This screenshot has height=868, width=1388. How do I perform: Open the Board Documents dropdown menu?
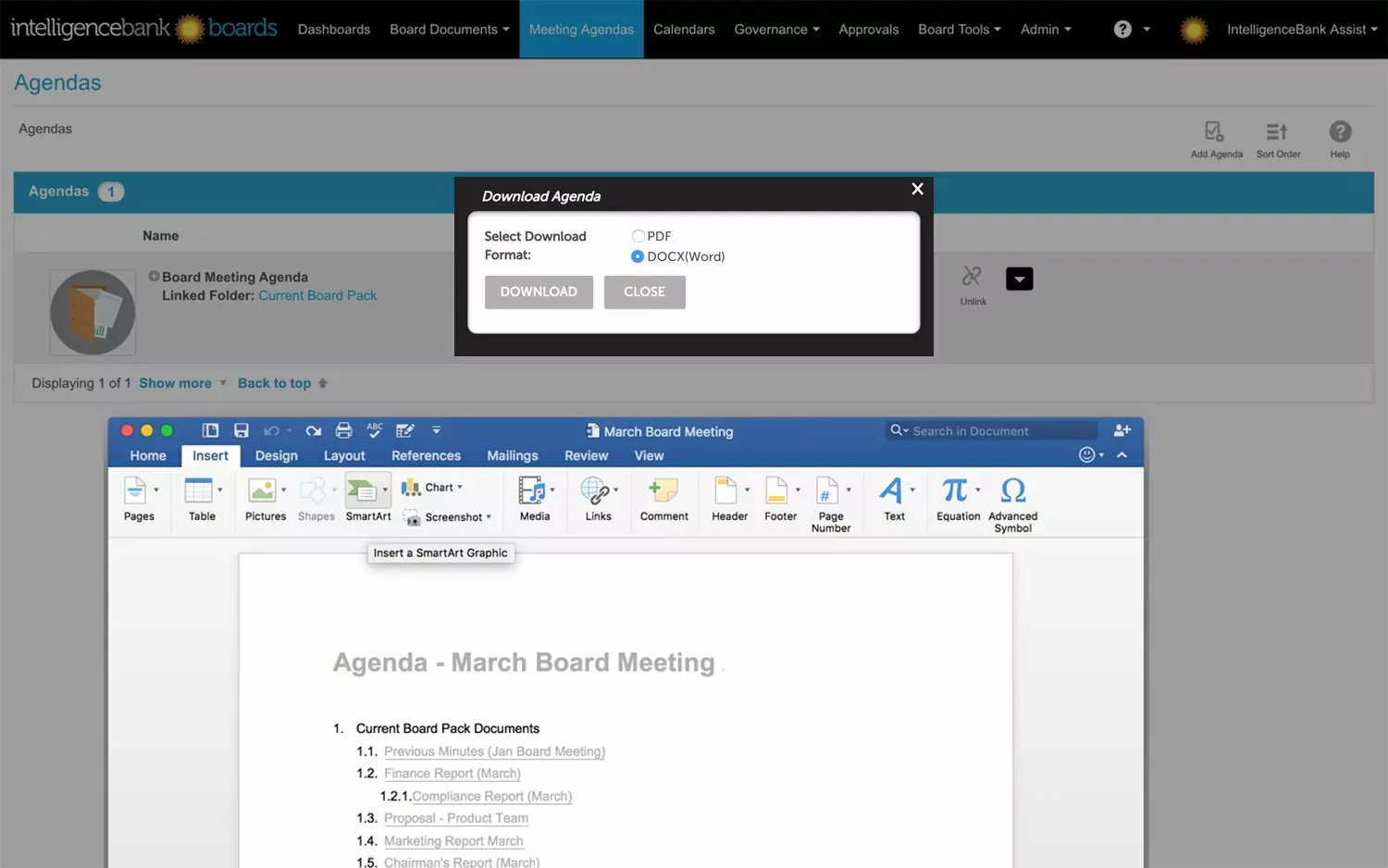click(450, 30)
